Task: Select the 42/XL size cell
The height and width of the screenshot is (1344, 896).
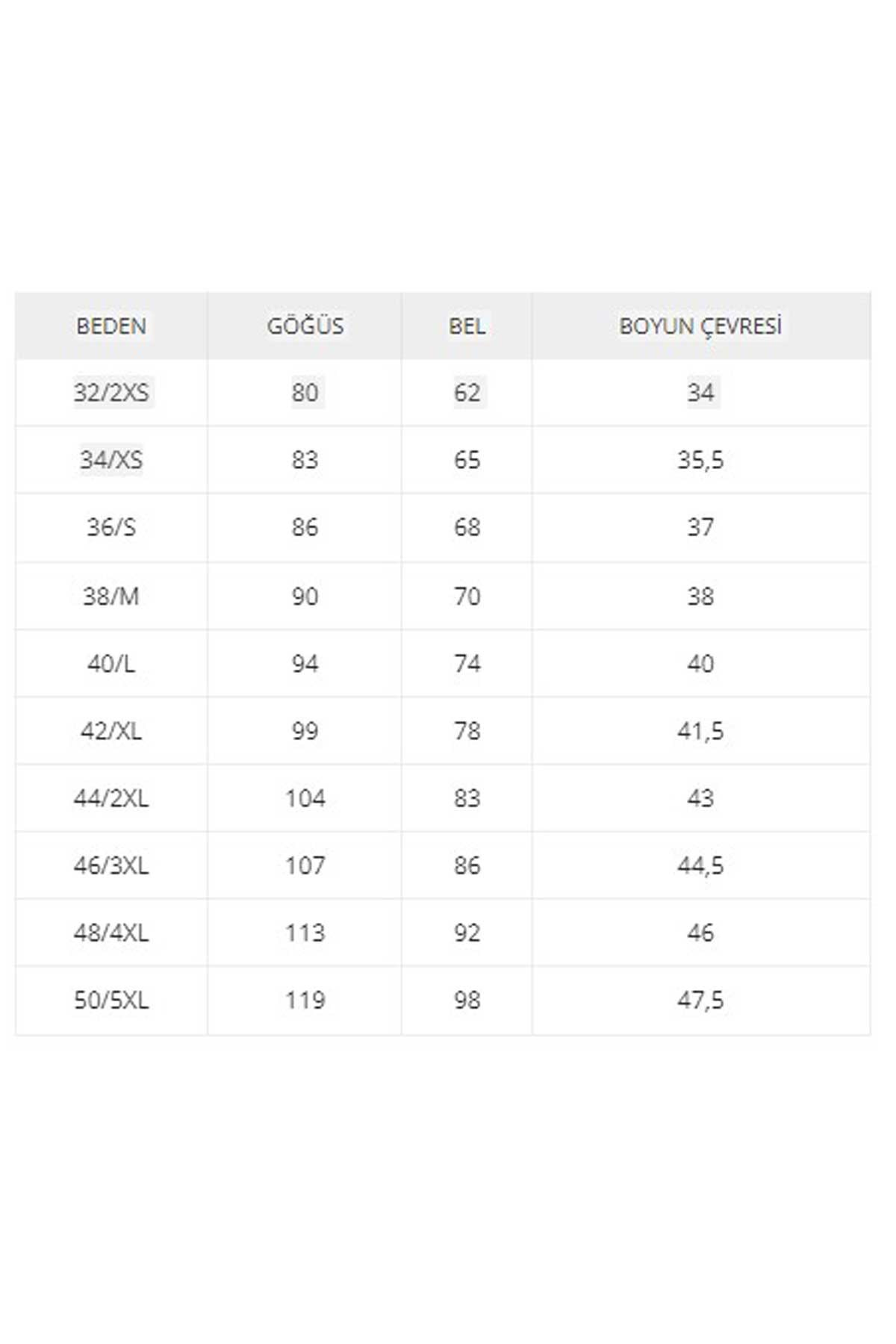Action: 111,731
